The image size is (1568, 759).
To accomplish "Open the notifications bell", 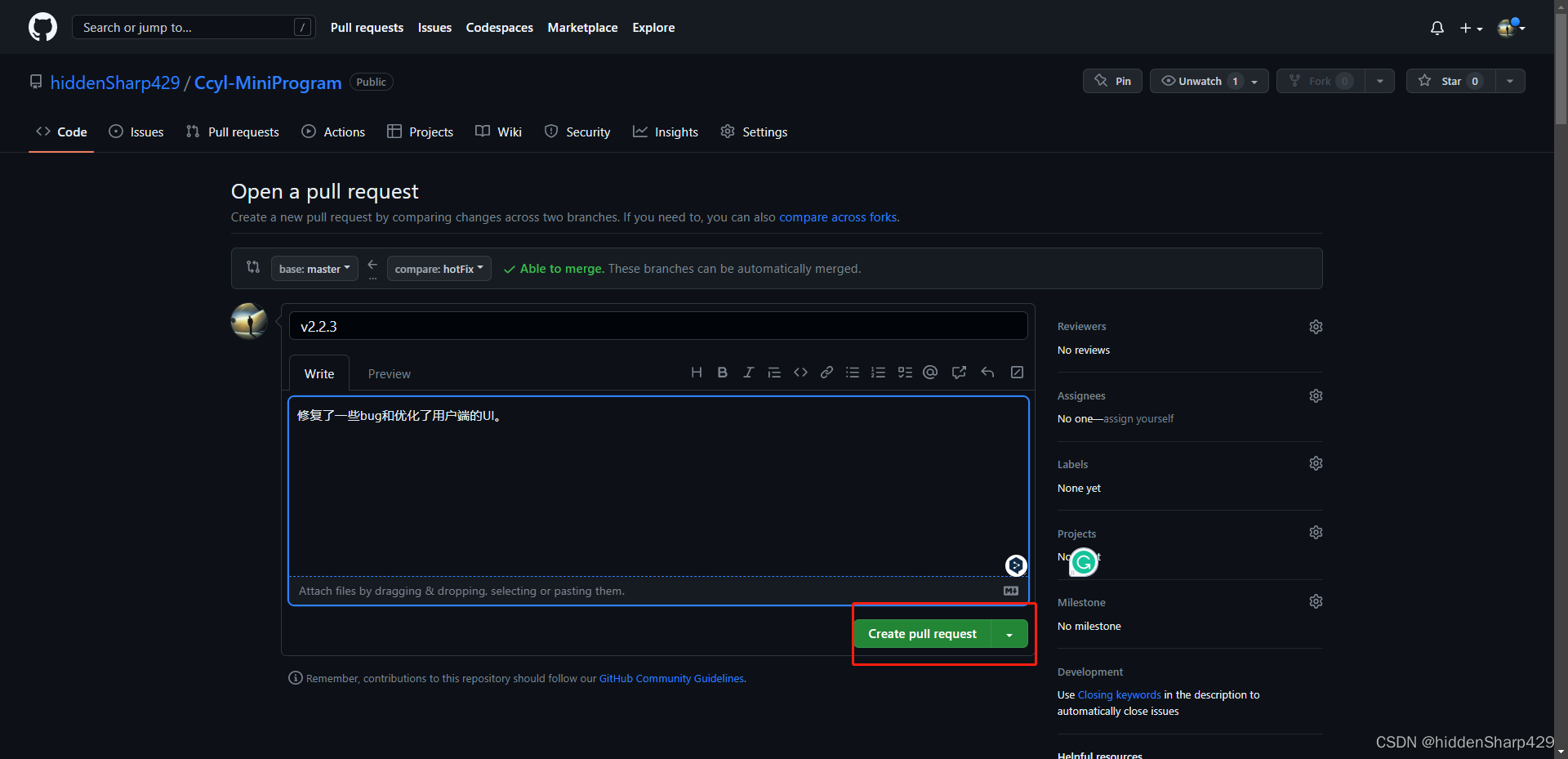I will pos(1437,28).
